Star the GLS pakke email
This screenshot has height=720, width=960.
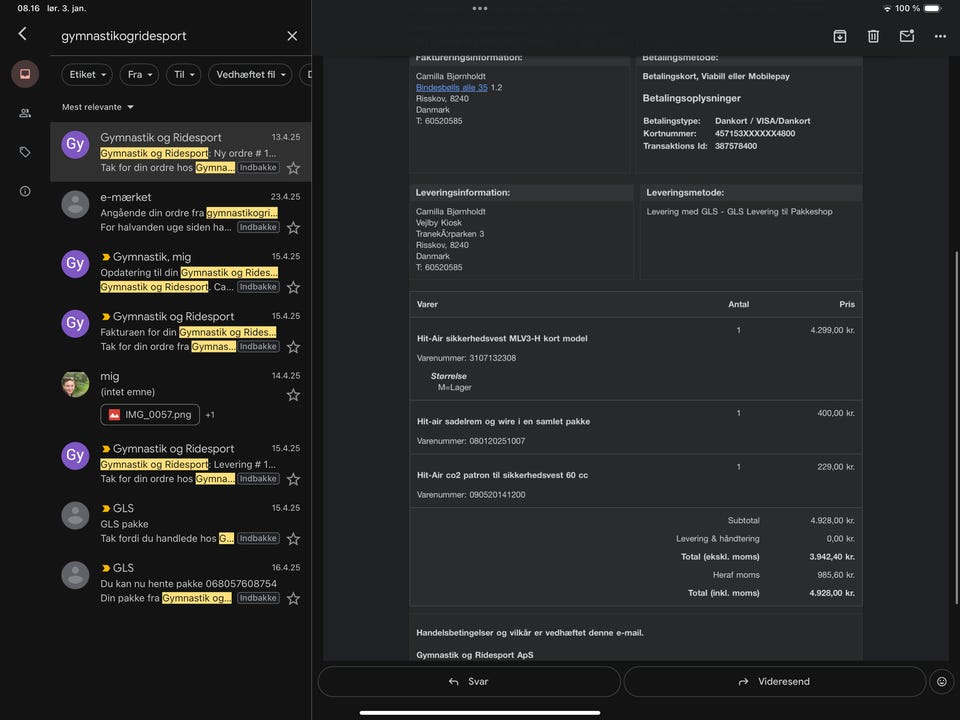pos(293,539)
